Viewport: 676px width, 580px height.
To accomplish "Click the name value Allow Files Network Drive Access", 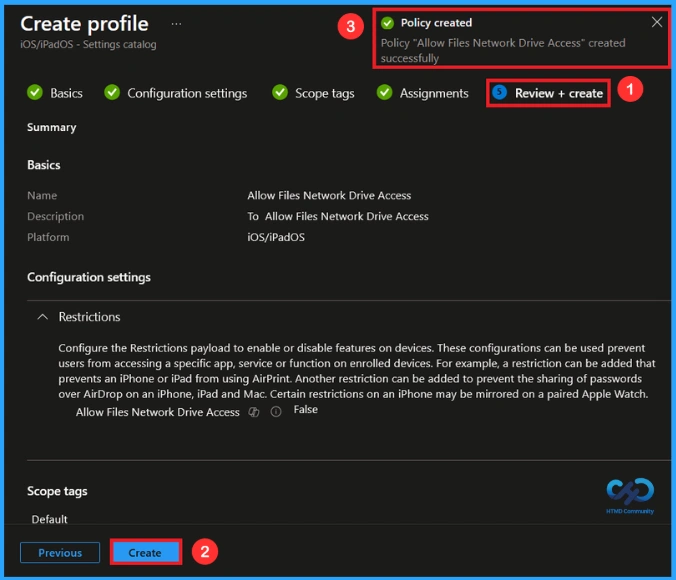I will (x=329, y=195).
